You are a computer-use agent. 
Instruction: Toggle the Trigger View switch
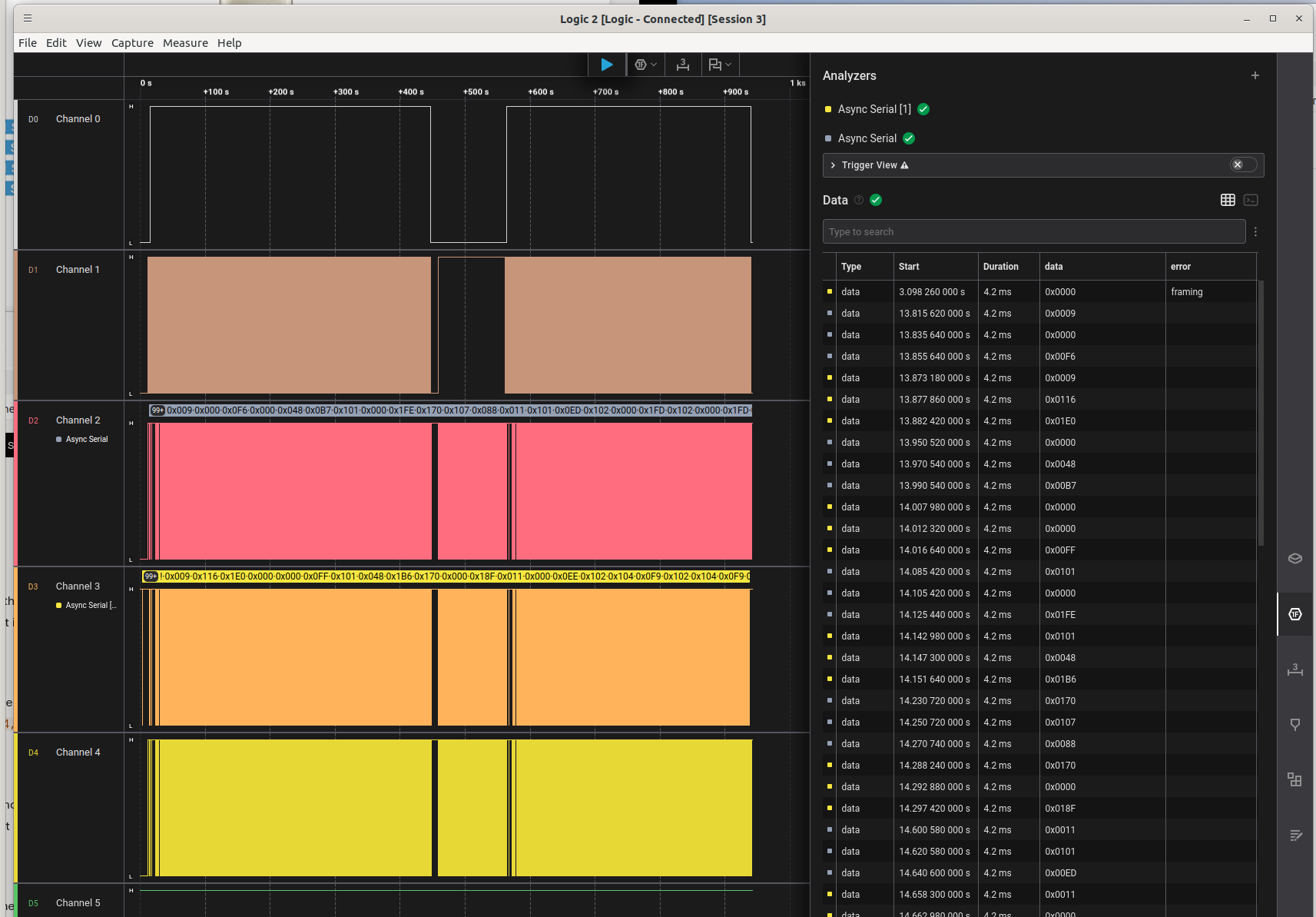point(1242,164)
